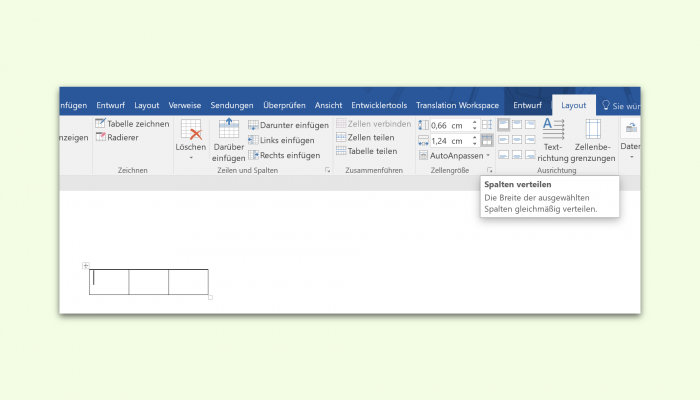Click the column width icon beside 1,24 cm

423,141
